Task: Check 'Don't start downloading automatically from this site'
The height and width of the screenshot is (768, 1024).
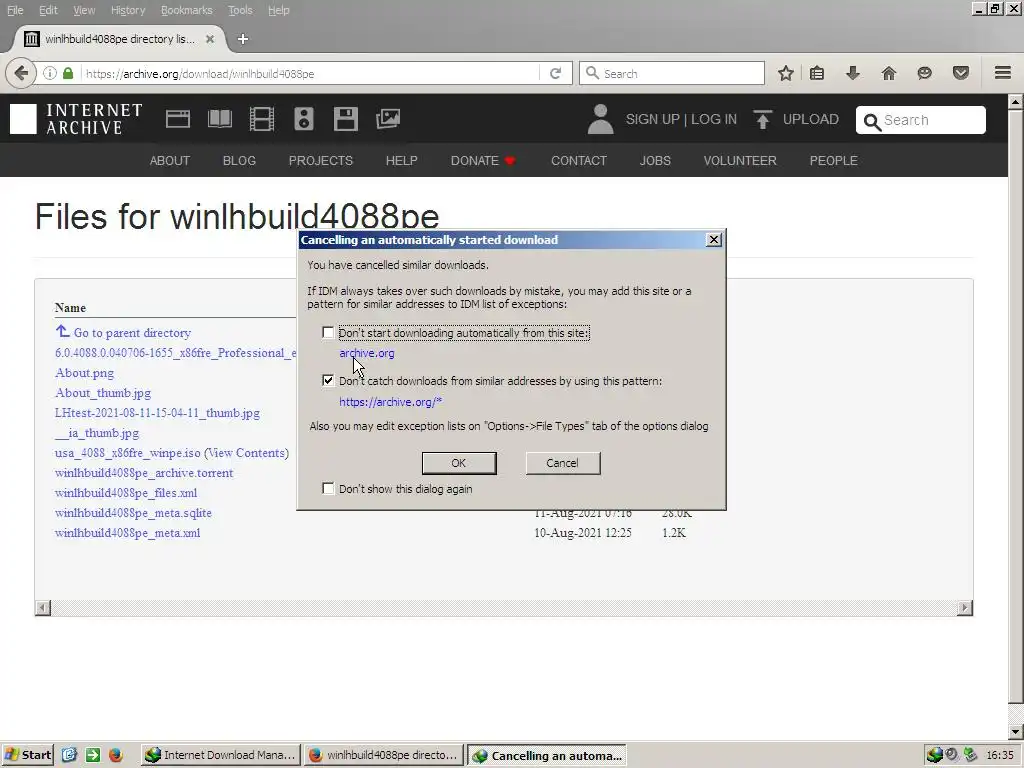Action: click(x=328, y=333)
